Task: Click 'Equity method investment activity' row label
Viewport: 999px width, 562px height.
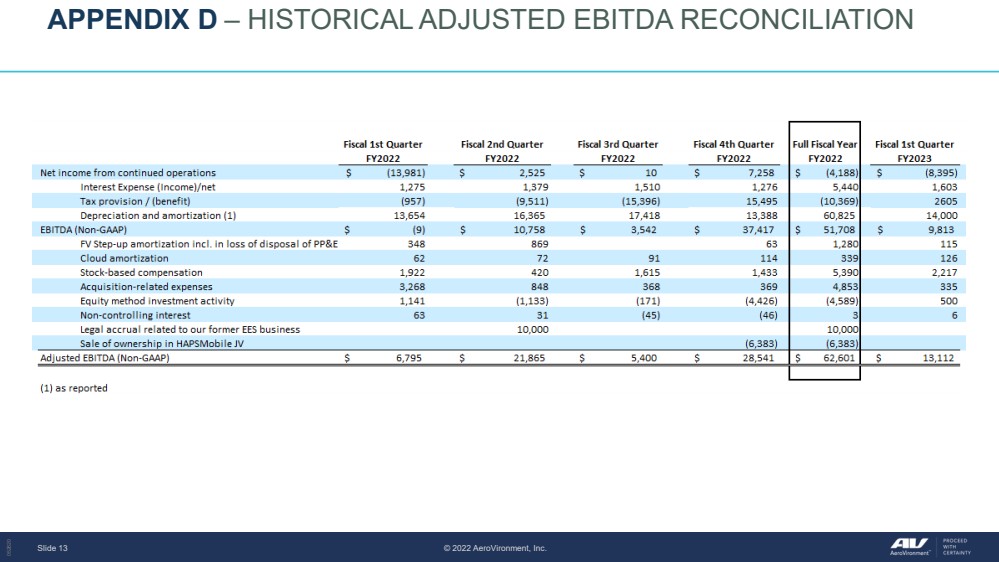Action: click(157, 301)
